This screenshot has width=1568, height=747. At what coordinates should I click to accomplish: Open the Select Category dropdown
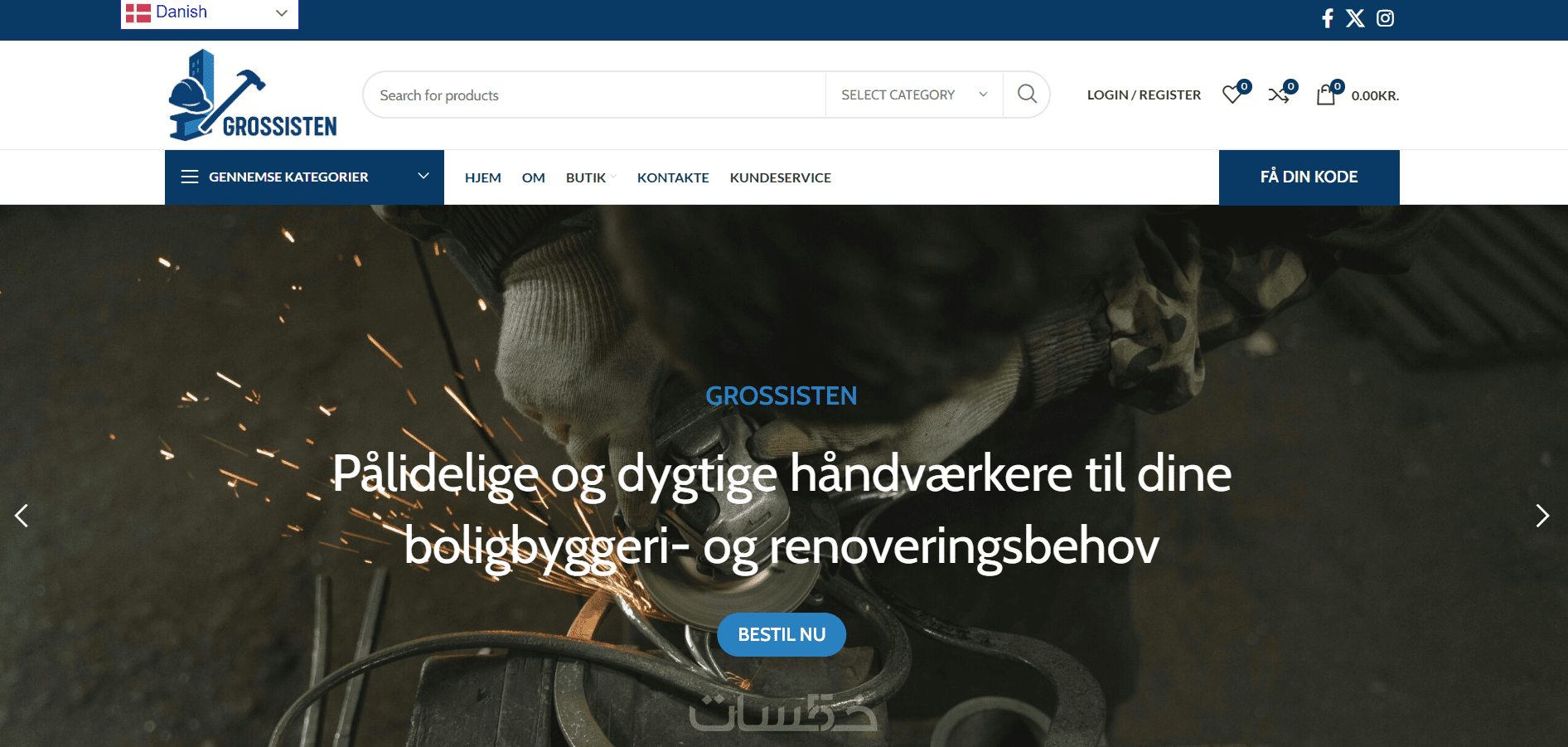click(x=914, y=95)
